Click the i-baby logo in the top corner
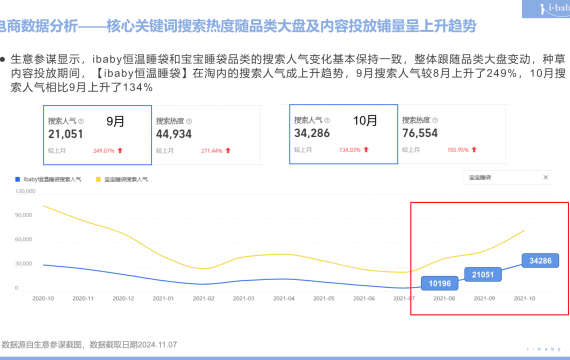This screenshot has width=570, height=360. [546, 9]
